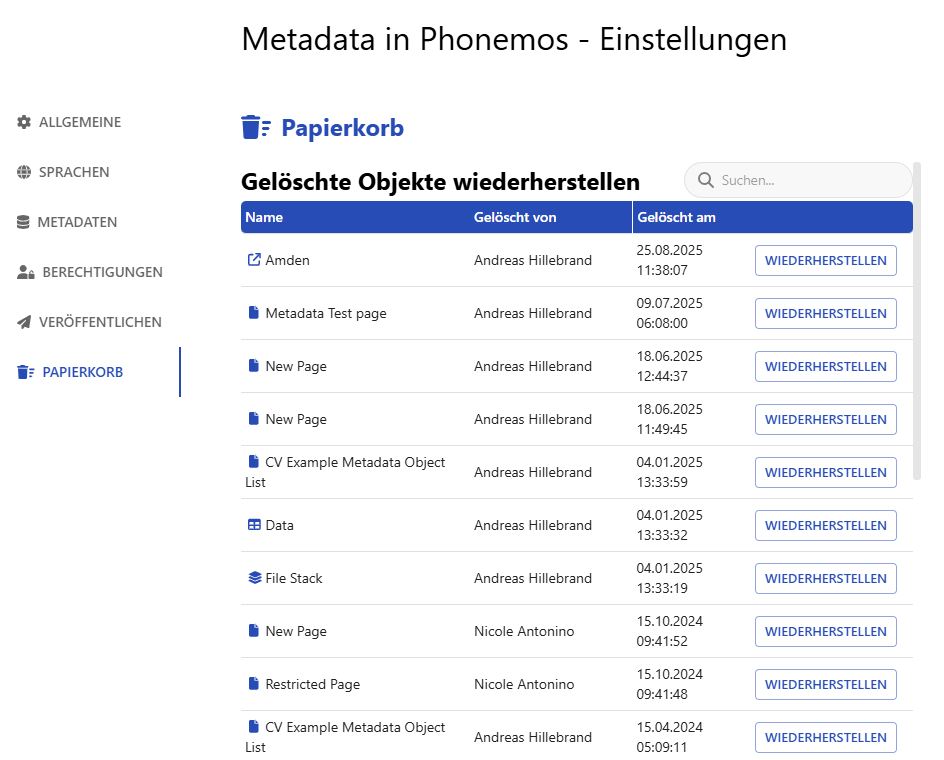
Task: Click the large trash icon in Papierkorb heading
Action: coord(256,128)
